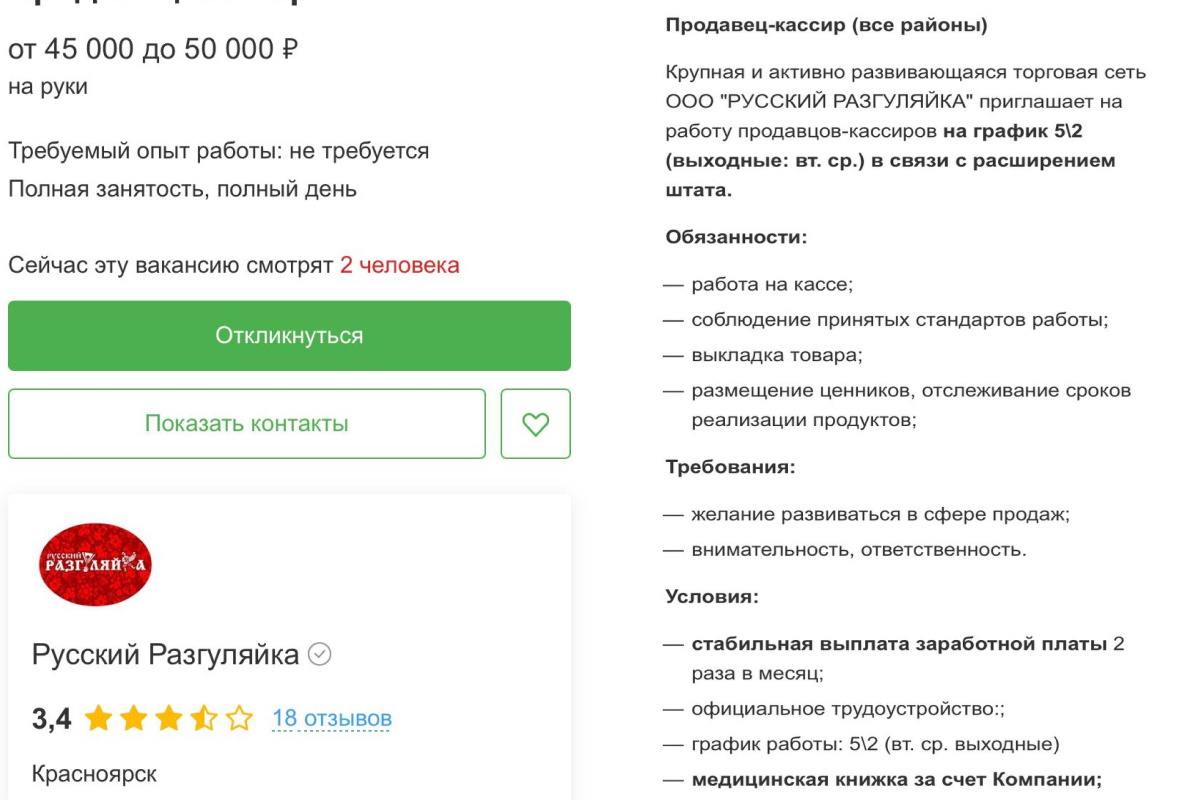
Task: Click the Обязанности section heading
Action: 736,237
